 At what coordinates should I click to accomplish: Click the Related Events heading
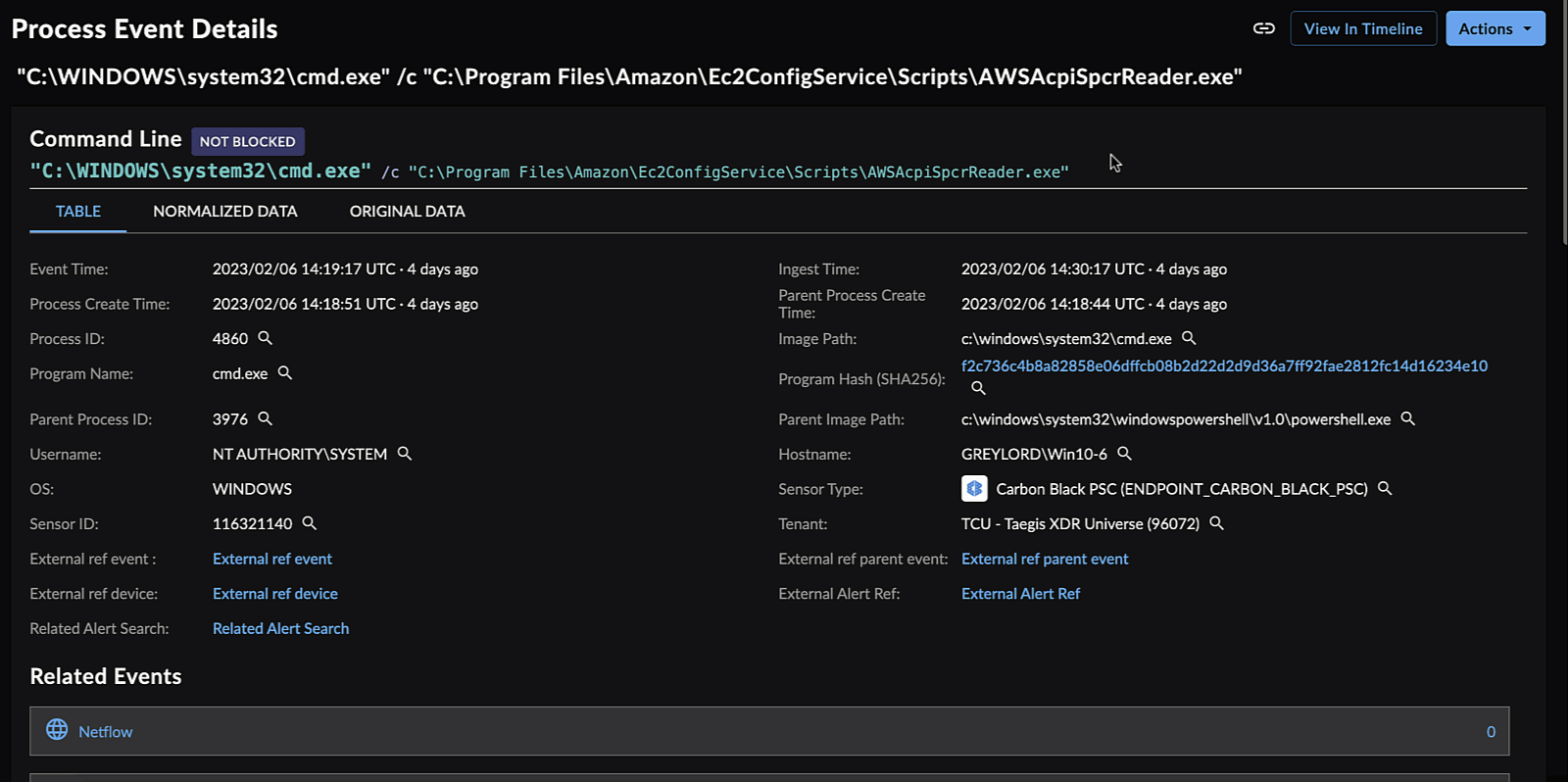click(106, 676)
